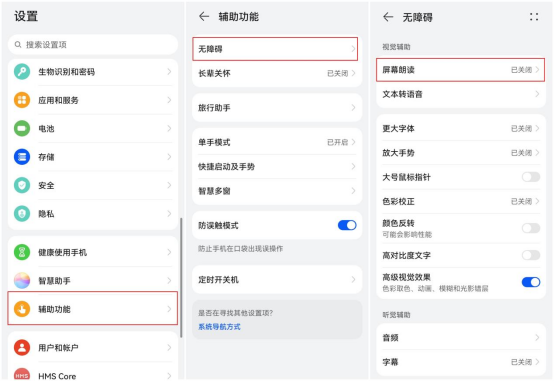Focus the 搜索设置项 search field
The width and height of the screenshot is (554, 381).
coord(93,45)
